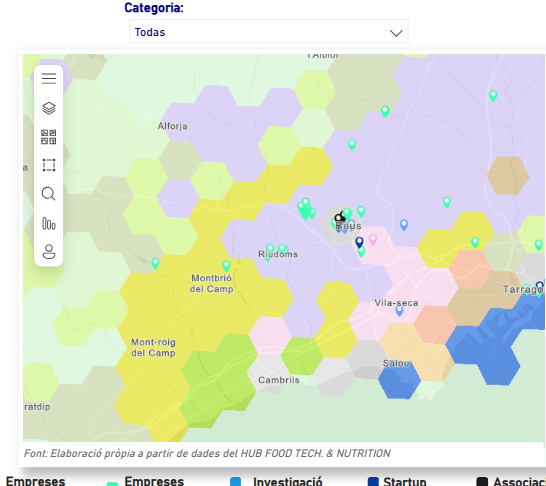The width and height of the screenshot is (546, 486).
Task: Click the dropdown chevron arrow beside Todas
Action: click(396, 33)
